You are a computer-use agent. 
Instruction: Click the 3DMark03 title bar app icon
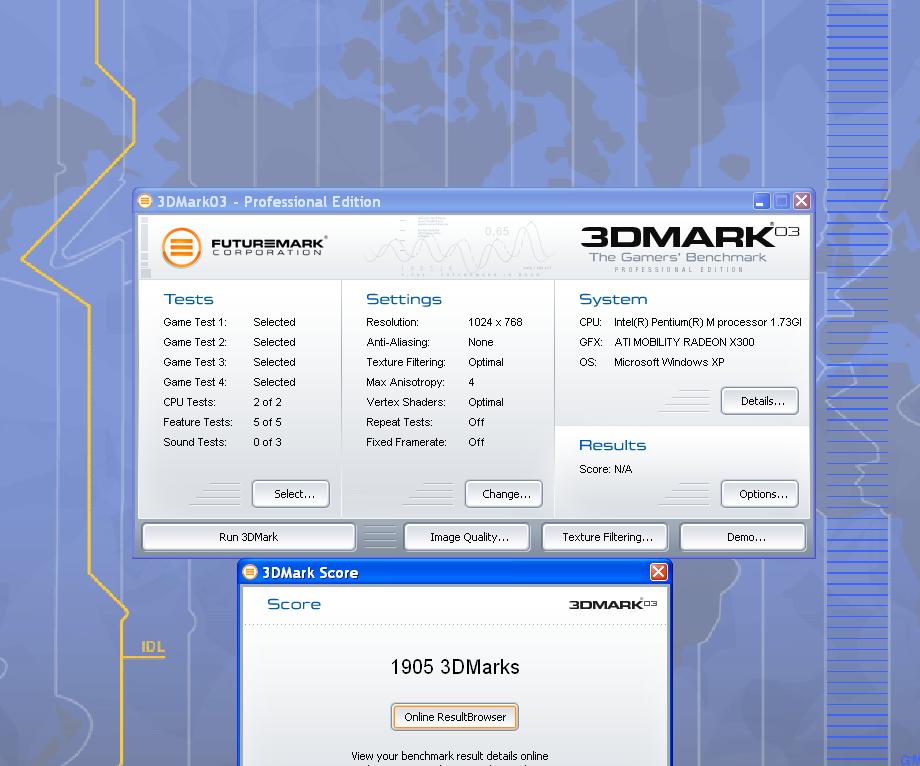[x=145, y=201]
